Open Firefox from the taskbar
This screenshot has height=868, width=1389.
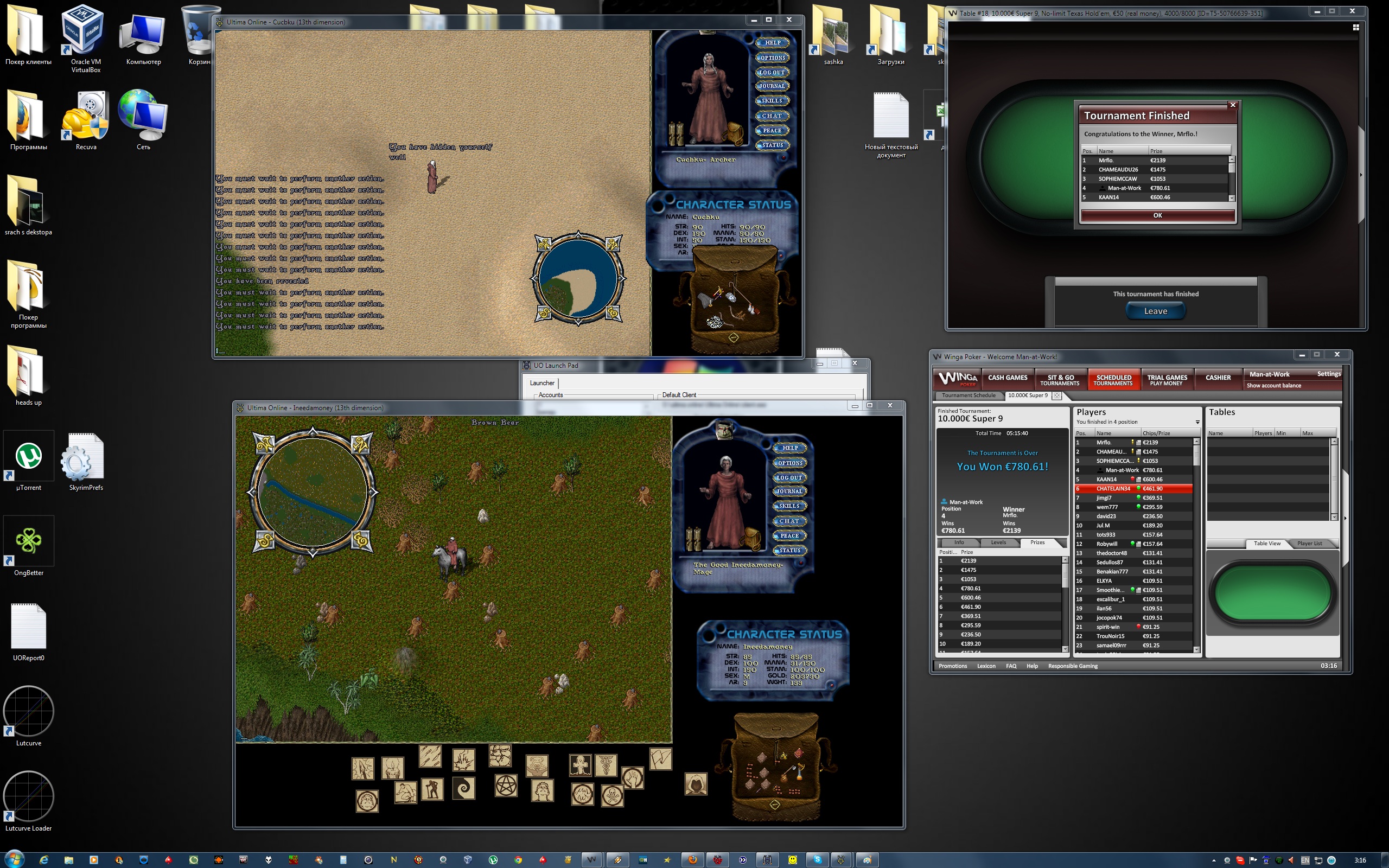click(x=693, y=859)
